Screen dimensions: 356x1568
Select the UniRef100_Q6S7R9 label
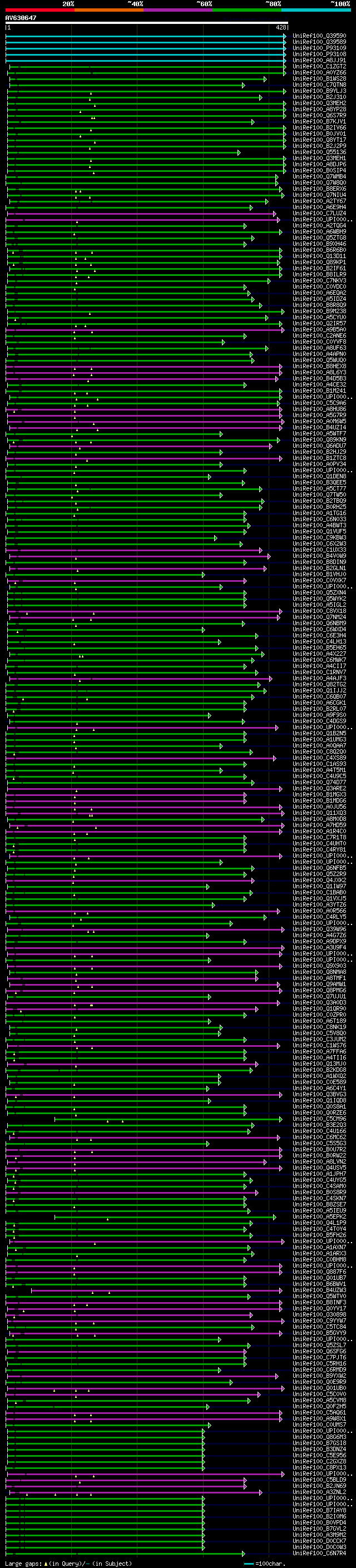coord(319,115)
